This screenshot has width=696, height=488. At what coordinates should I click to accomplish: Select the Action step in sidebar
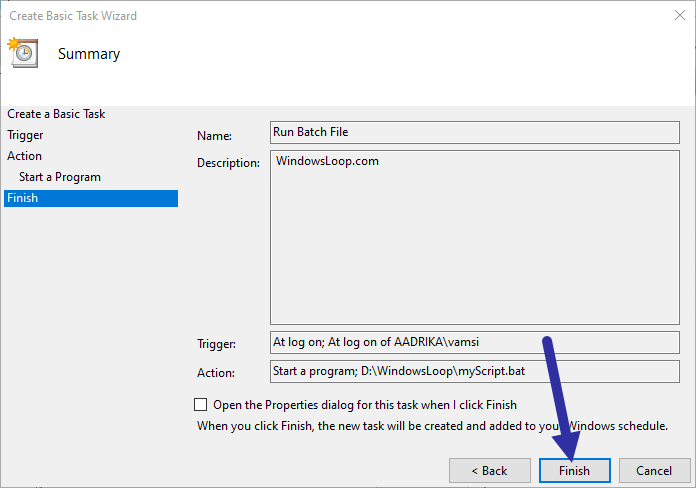pos(24,156)
